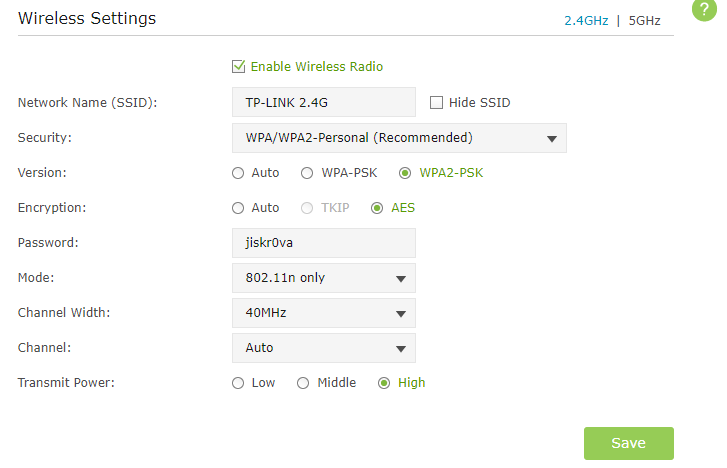Enable the Hide SSID checkbox
The height and width of the screenshot is (468, 727).
(436, 102)
